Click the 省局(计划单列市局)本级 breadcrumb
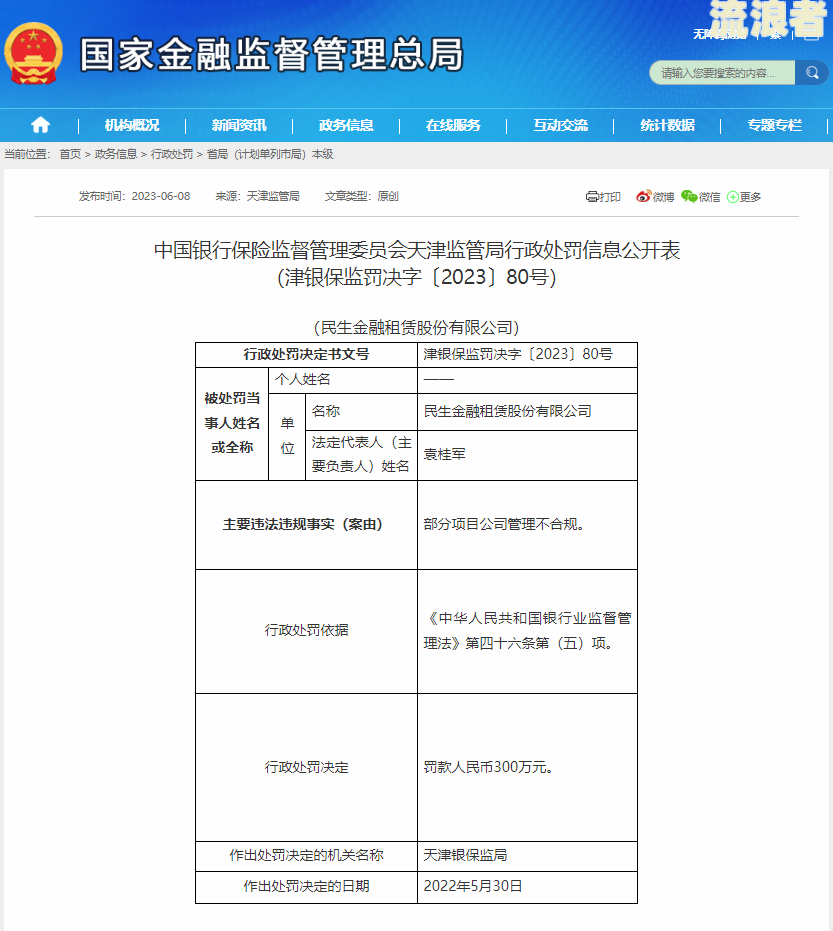 point(270,154)
